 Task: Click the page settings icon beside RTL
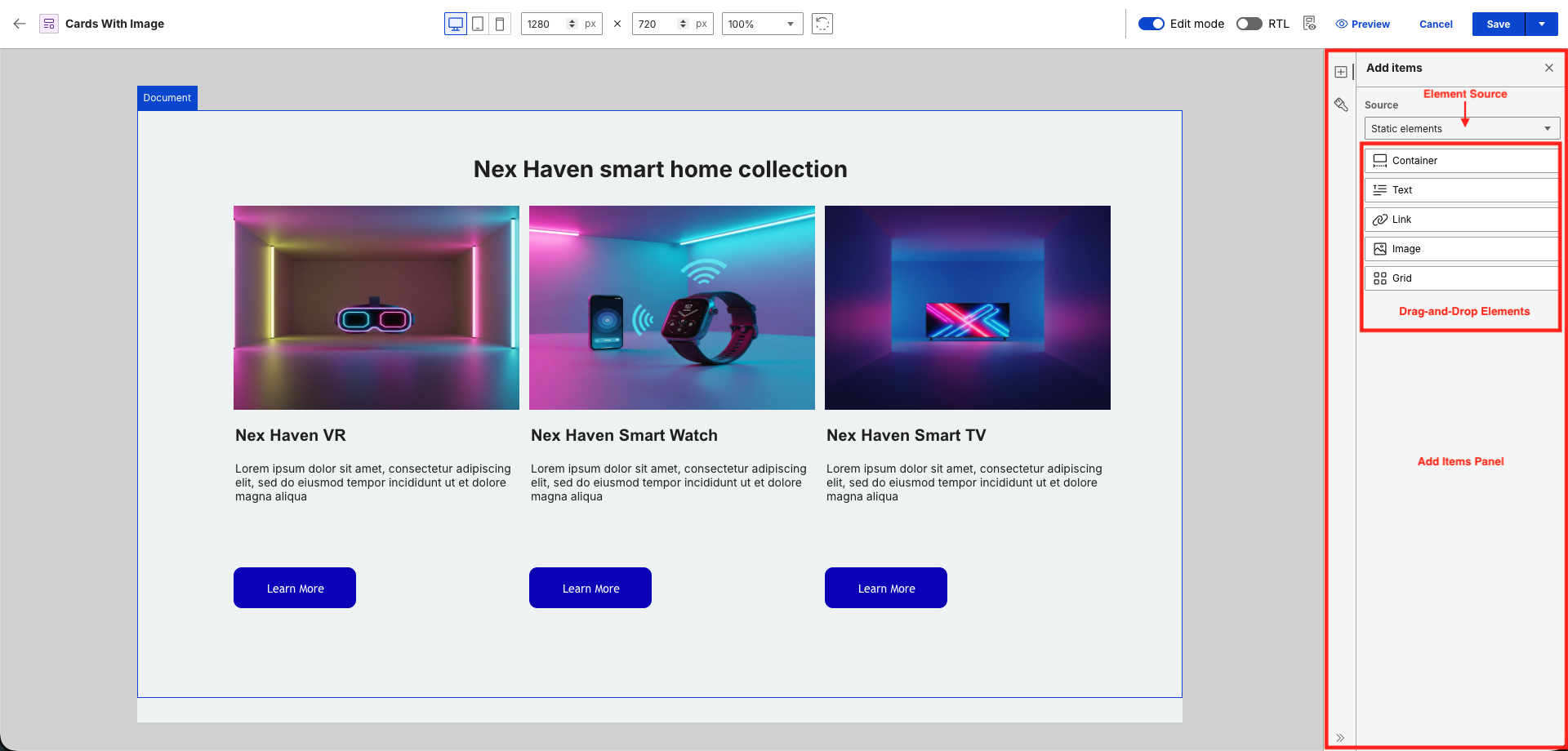[1310, 24]
